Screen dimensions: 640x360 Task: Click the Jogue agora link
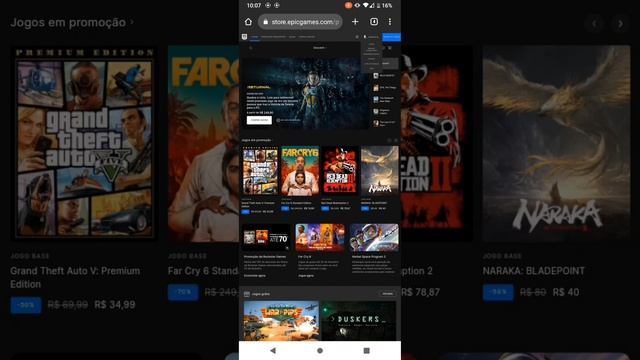coord(306,276)
